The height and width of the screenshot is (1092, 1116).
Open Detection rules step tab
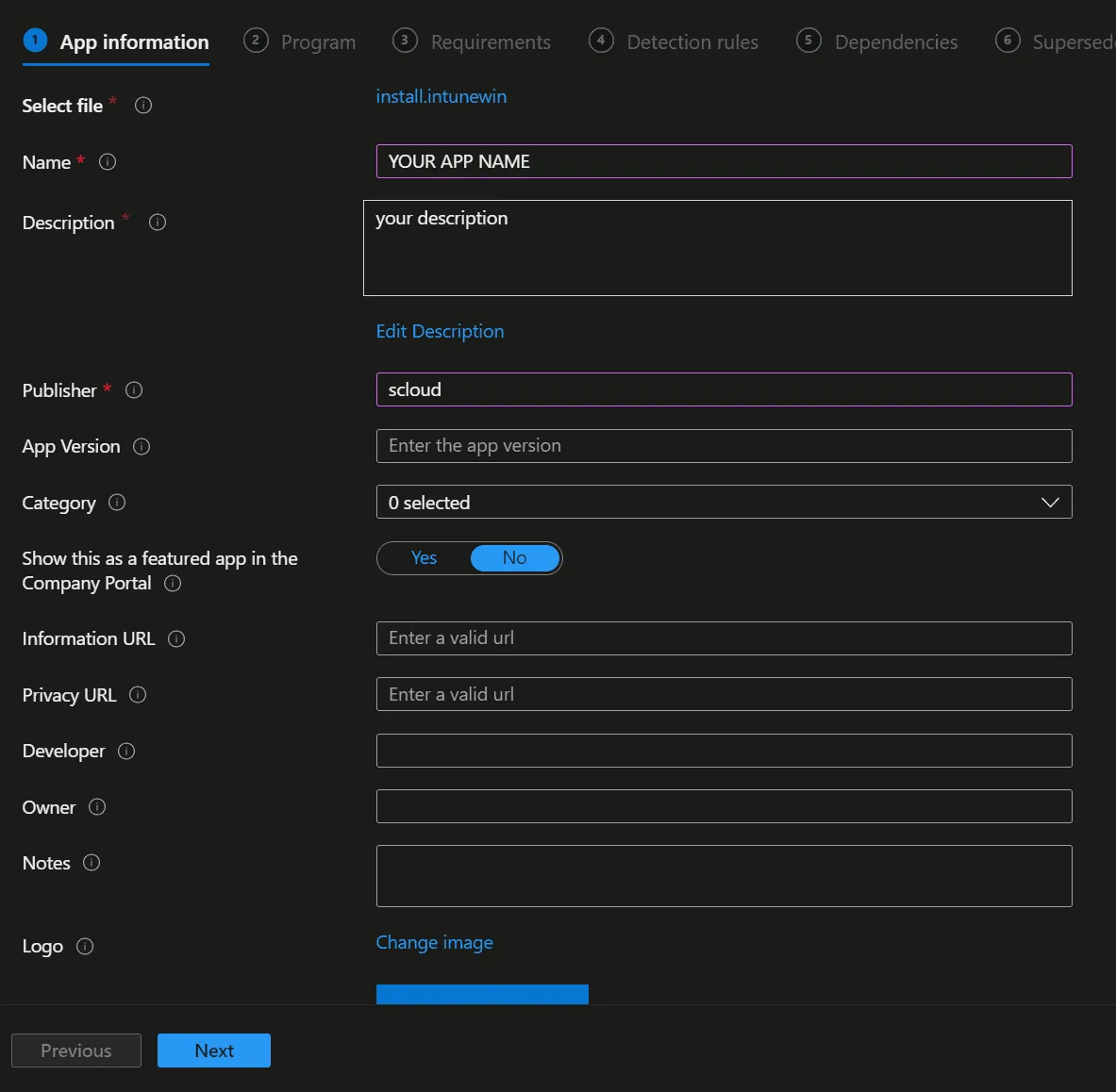pyautogui.click(x=674, y=42)
